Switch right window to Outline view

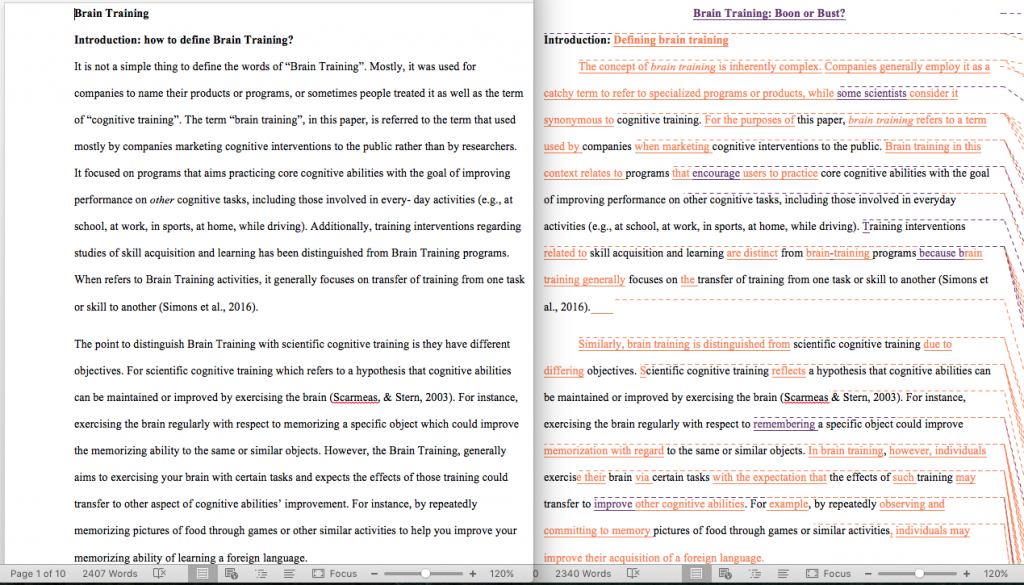point(754,573)
